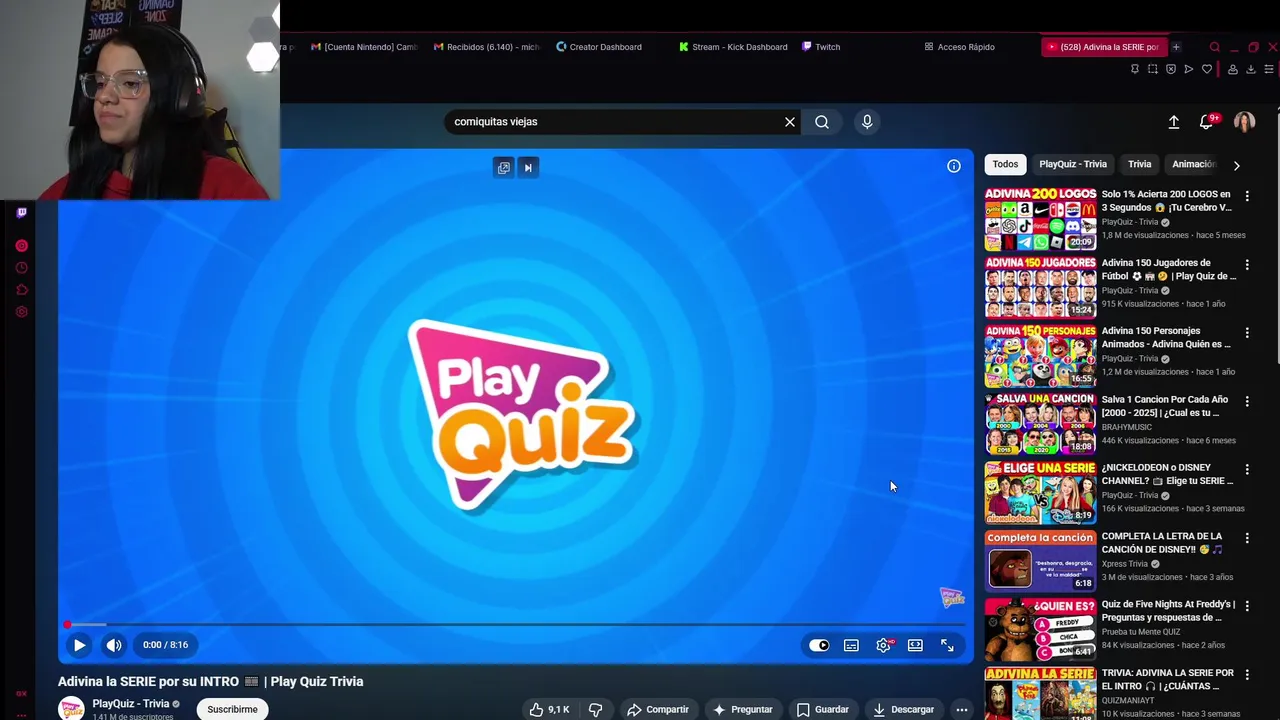Open options menu for 'Solo 1% Acierta 200 LOGOS' video
Screen dimensions: 1280x720
click(1247, 196)
